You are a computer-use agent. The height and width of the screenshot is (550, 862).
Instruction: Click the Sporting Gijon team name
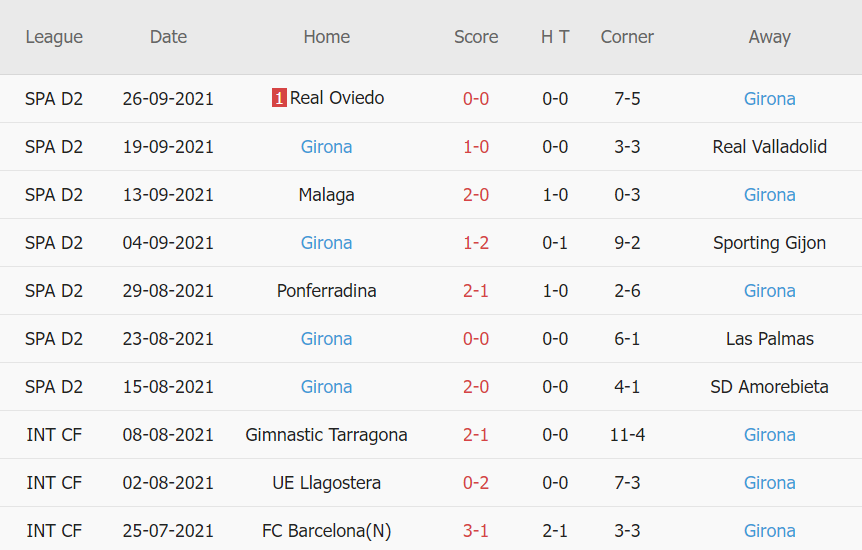[x=769, y=243]
